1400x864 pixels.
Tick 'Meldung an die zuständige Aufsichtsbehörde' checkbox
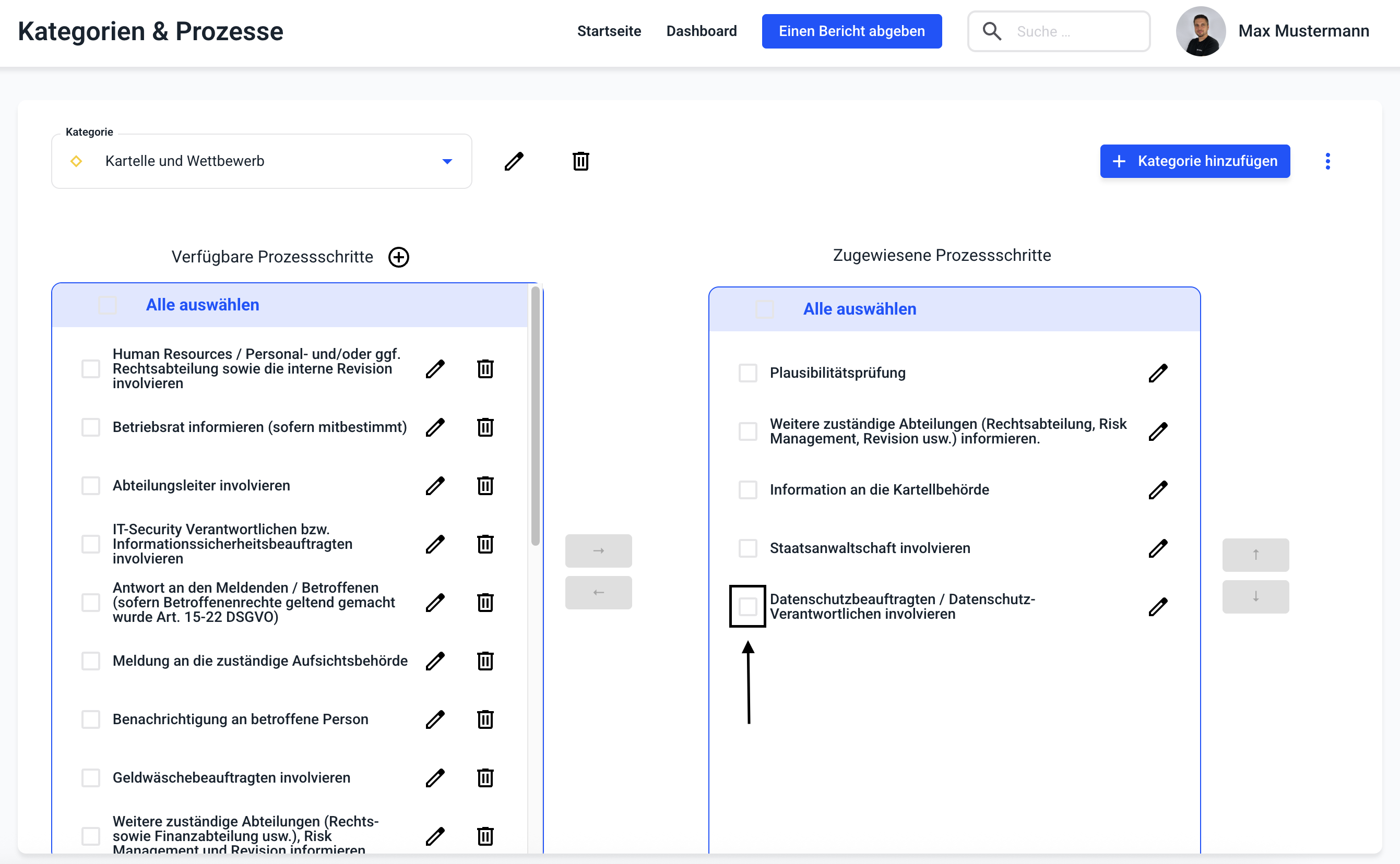[x=90, y=661]
